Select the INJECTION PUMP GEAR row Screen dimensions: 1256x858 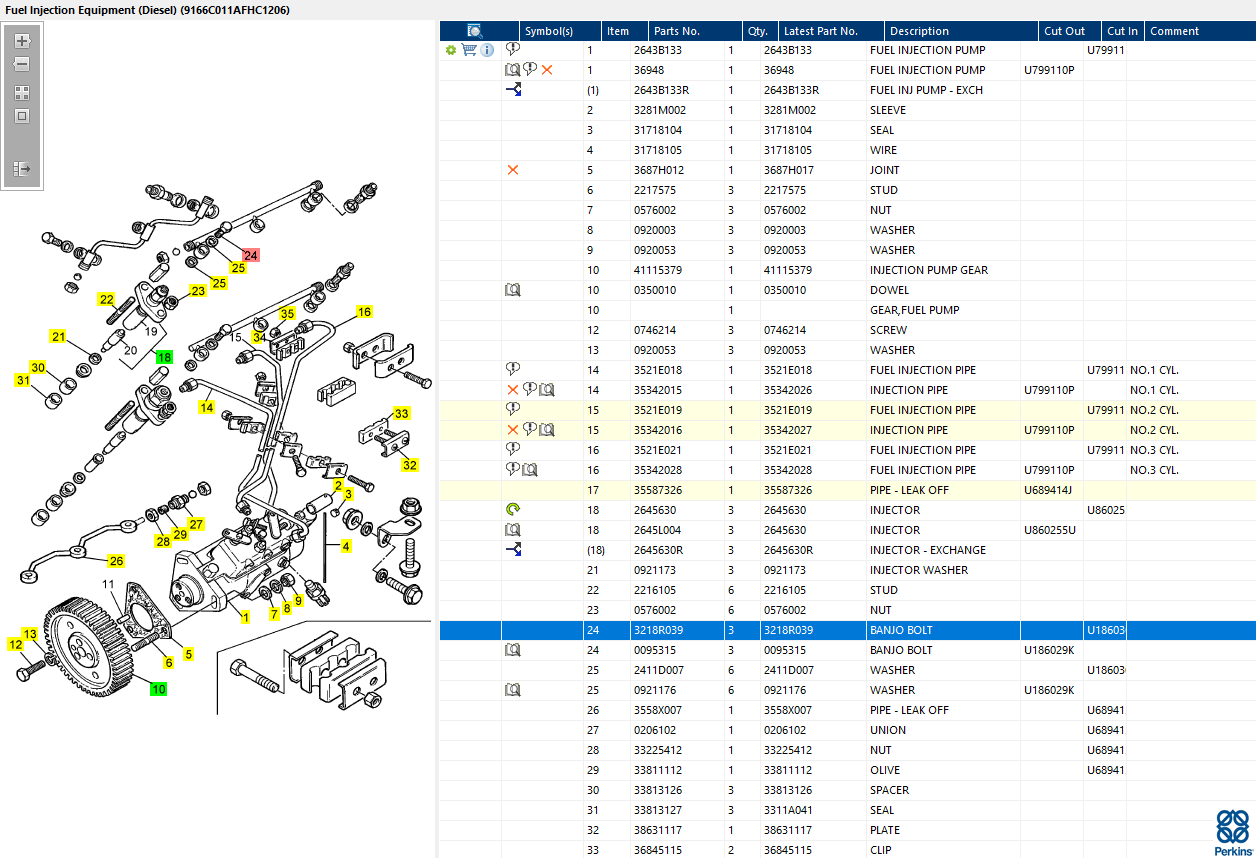[x=848, y=270]
